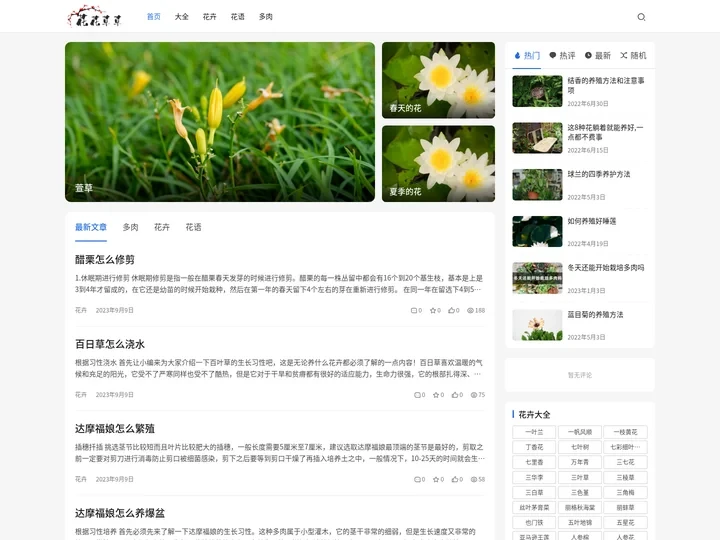Select the 花语 tab above the article list
This screenshot has height=540, width=720.
[x=193, y=227]
